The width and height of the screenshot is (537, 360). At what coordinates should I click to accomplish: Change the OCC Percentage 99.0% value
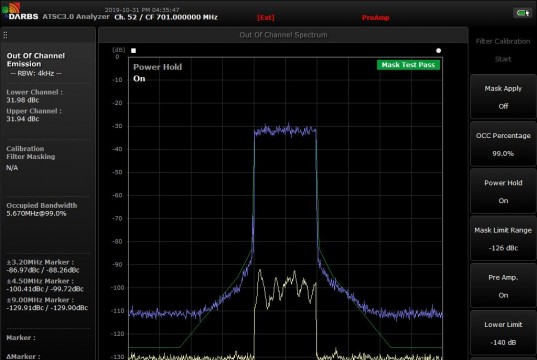[503, 144]
